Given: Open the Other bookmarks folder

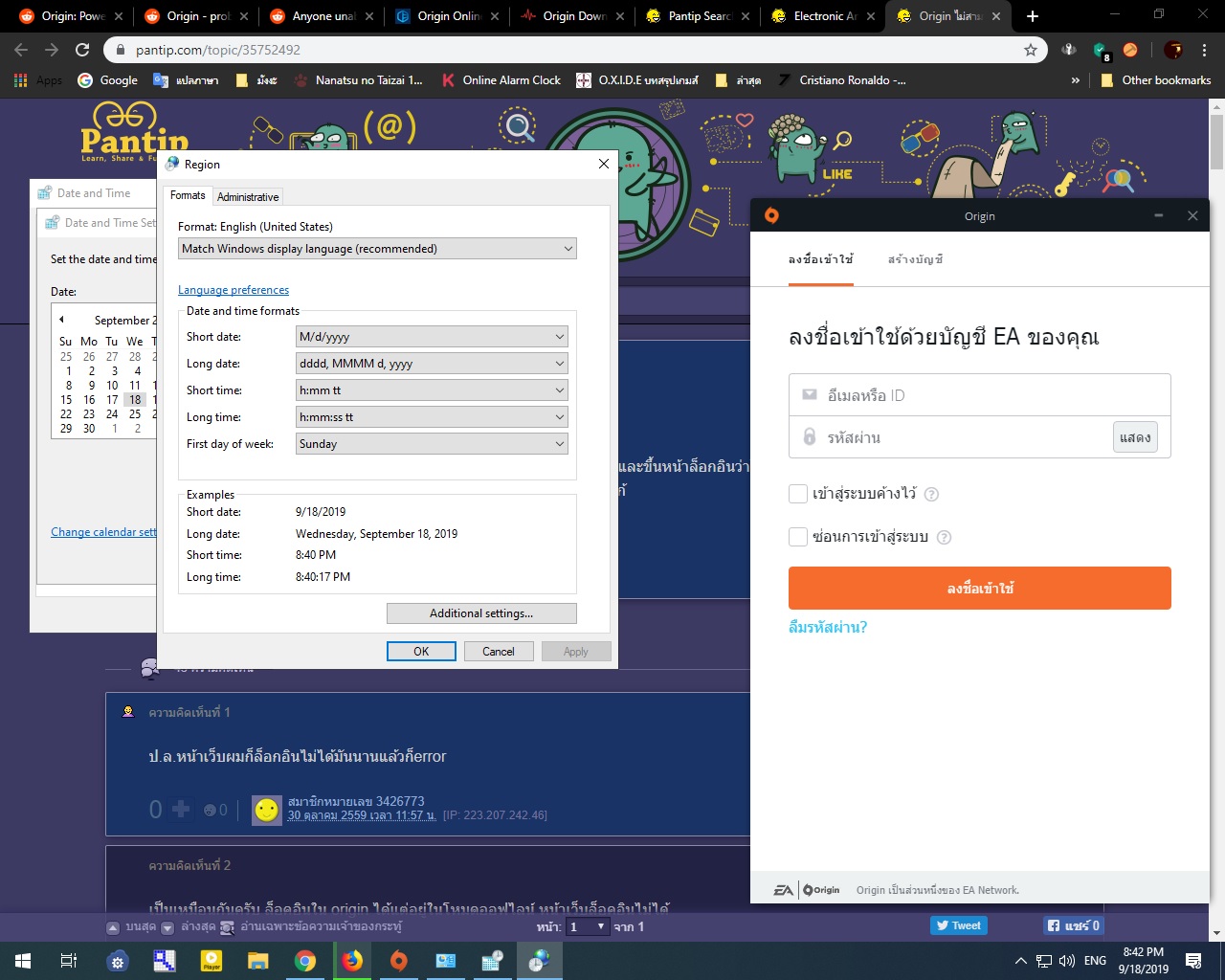Looking at the screenshot, I should (1155, 80).
